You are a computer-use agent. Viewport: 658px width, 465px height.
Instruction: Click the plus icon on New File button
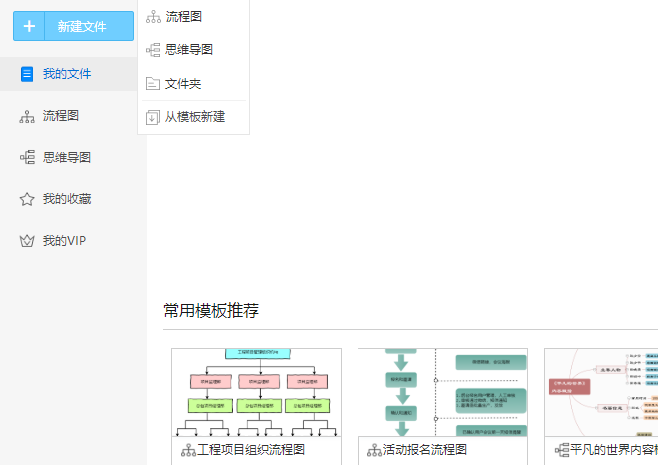(x=29, y=26)
